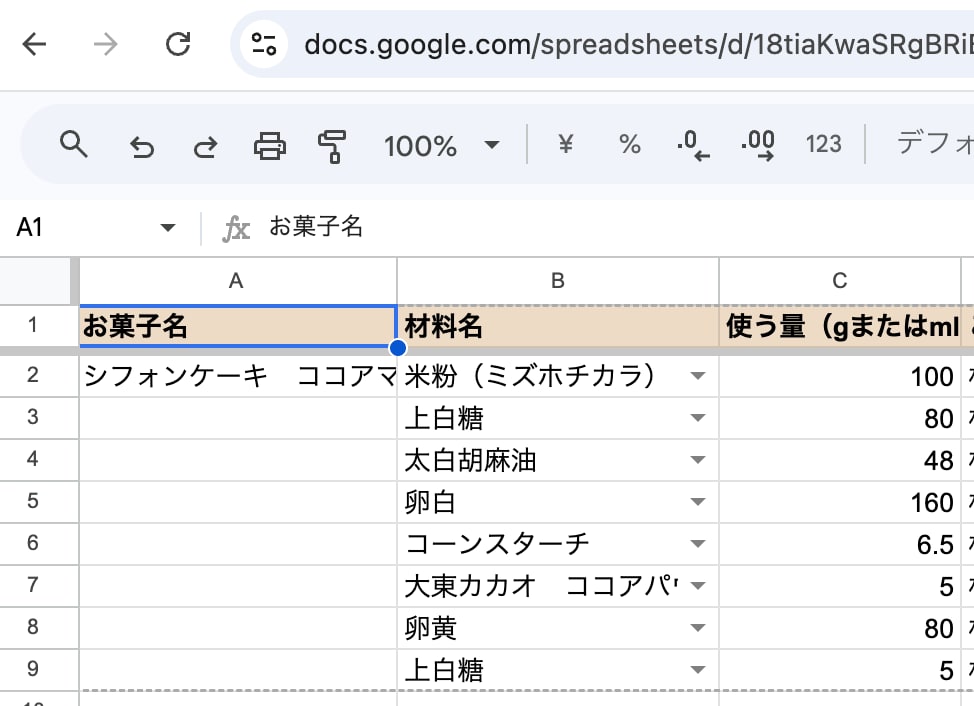974x706 pixels.
Task: Format as currency with yen icon
Action: (x=566, y=144)
